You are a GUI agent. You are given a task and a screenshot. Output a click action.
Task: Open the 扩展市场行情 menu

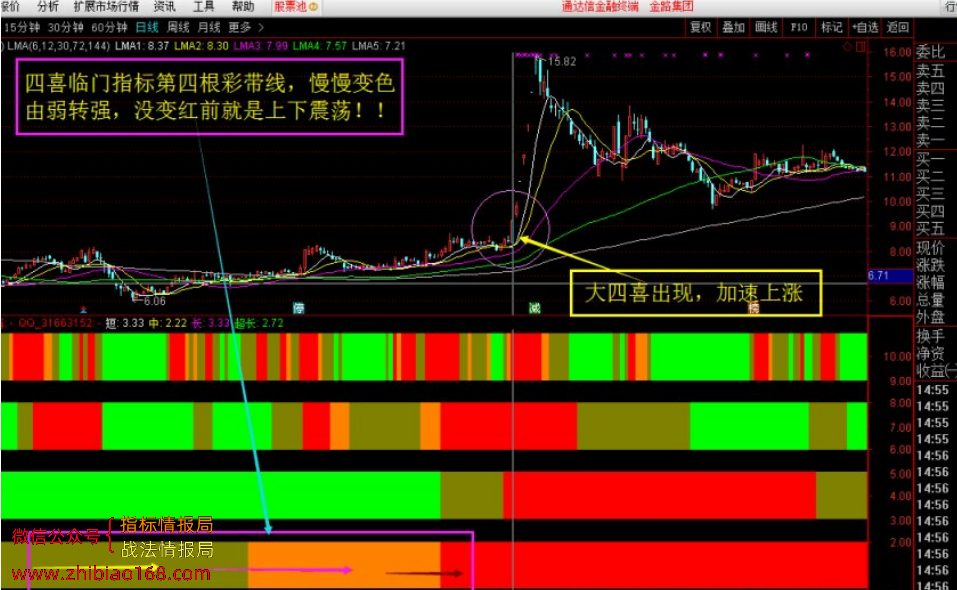coord(106,7)
